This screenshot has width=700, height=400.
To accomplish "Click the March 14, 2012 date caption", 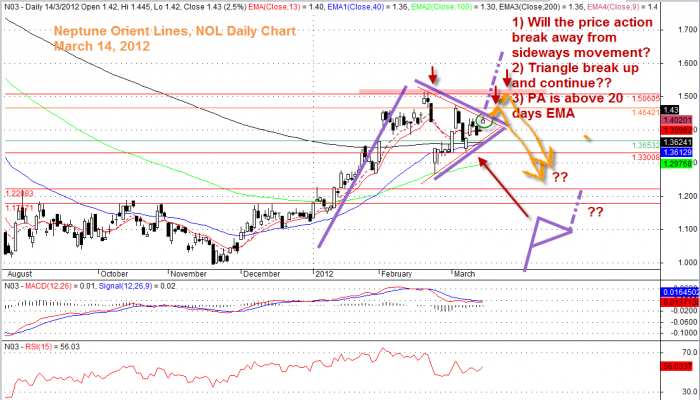I will pyautogui.click(x=102, y=46).
